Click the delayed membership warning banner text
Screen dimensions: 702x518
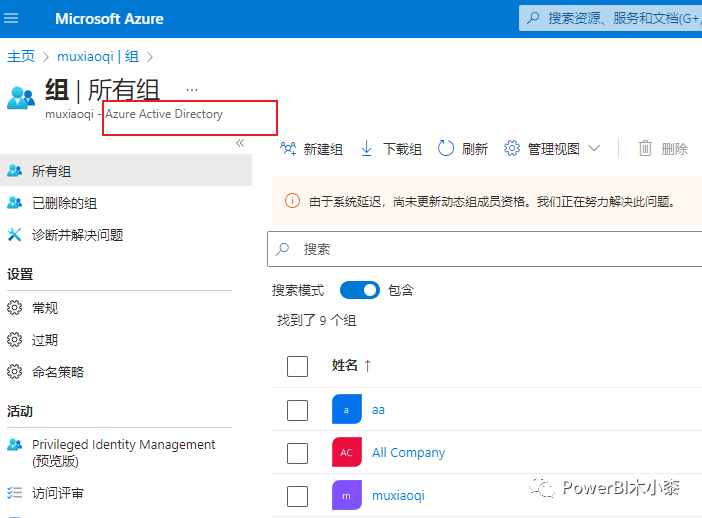tap(492, 201)
